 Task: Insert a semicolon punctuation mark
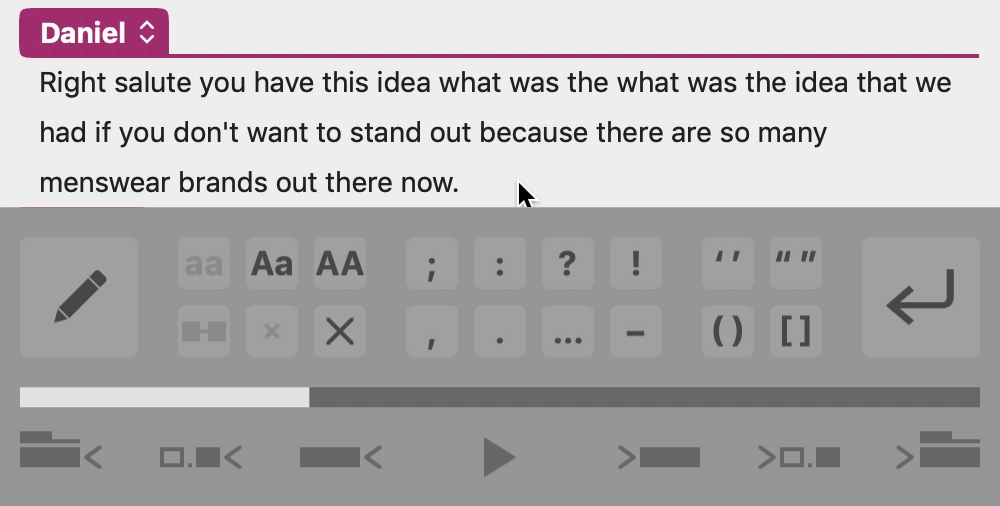(x=432, y=264)
